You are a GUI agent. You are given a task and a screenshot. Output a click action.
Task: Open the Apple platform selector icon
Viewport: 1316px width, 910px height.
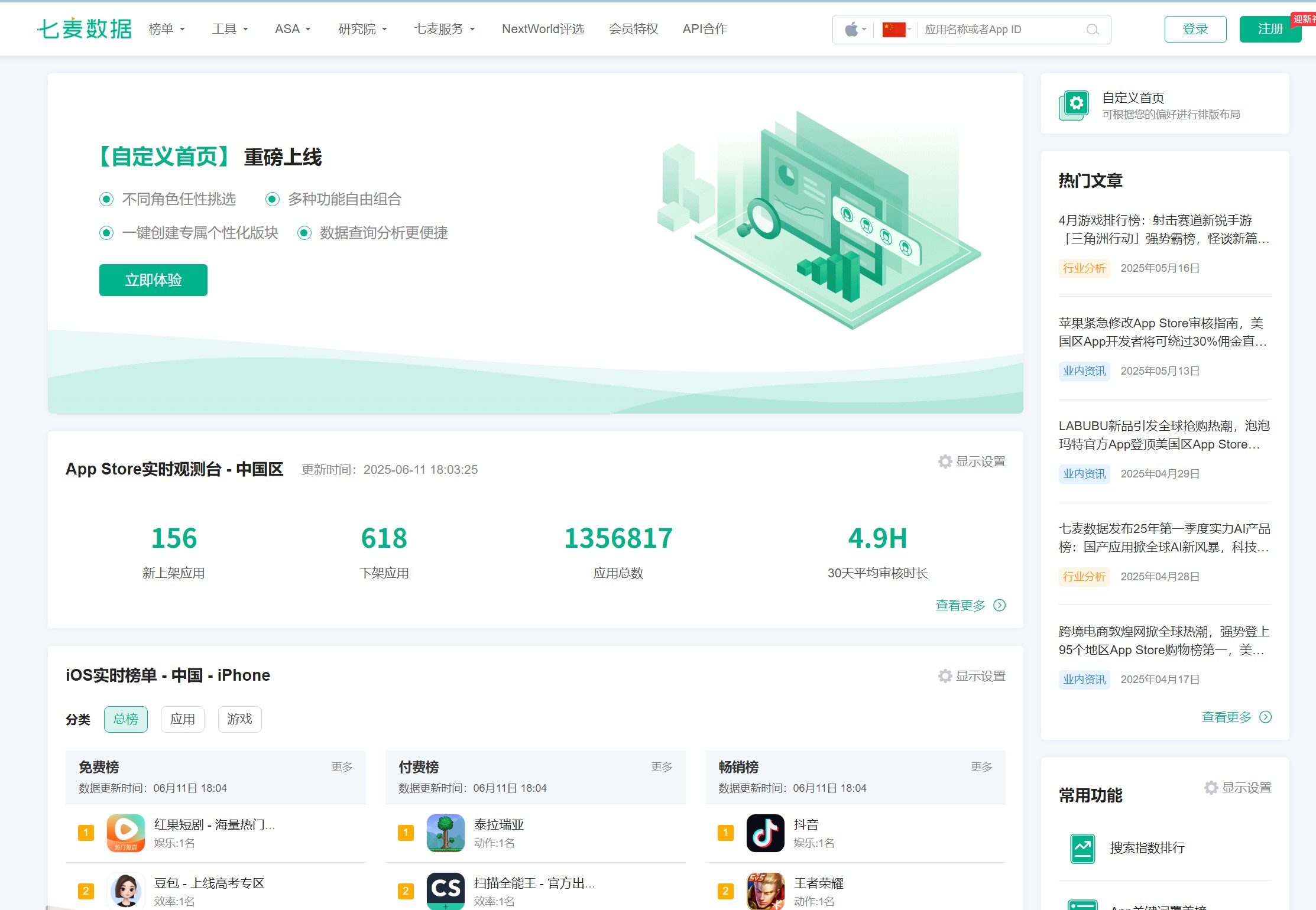click(x=851, y=30)
